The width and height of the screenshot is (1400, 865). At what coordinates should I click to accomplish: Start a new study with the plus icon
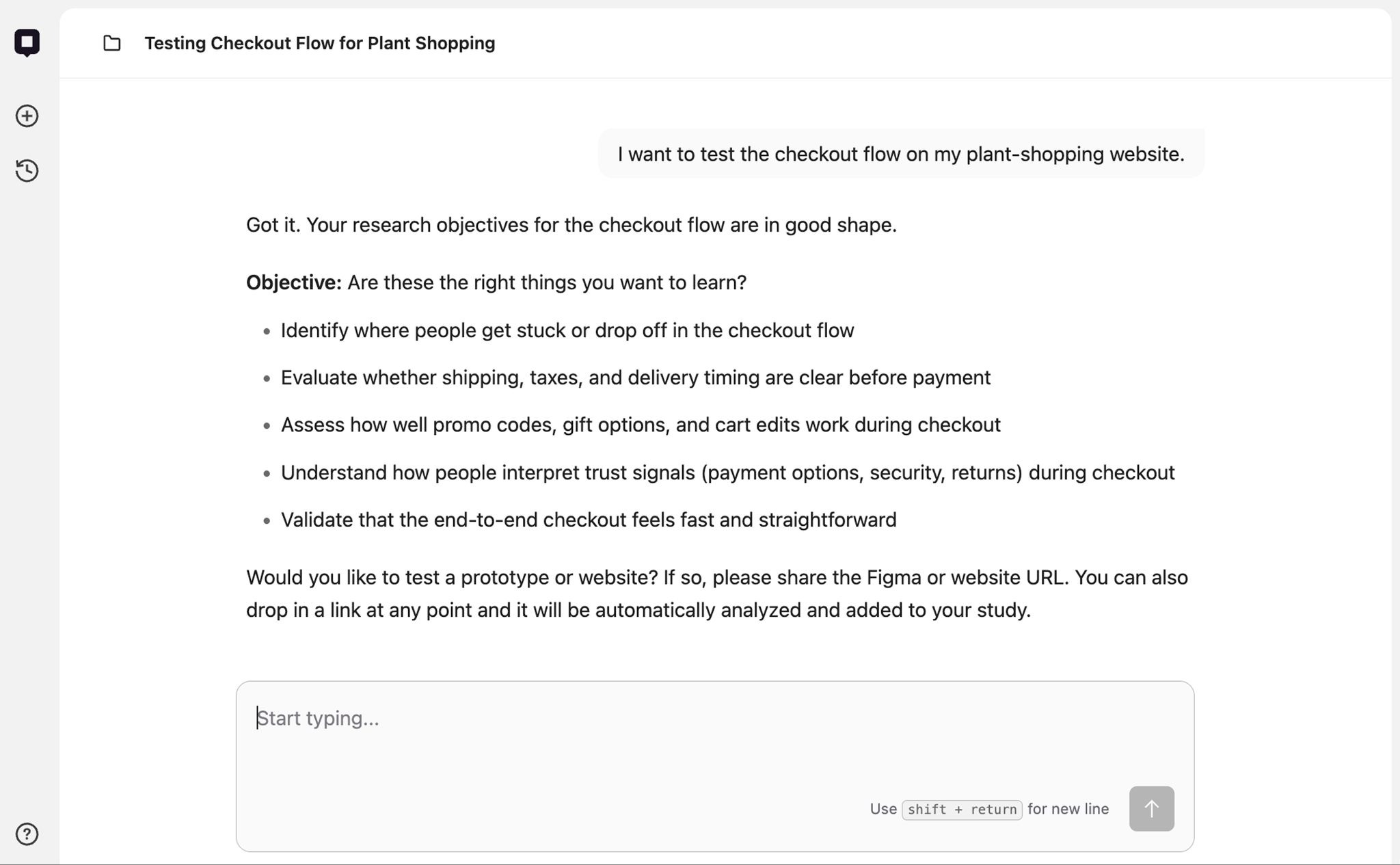(27, 116)
